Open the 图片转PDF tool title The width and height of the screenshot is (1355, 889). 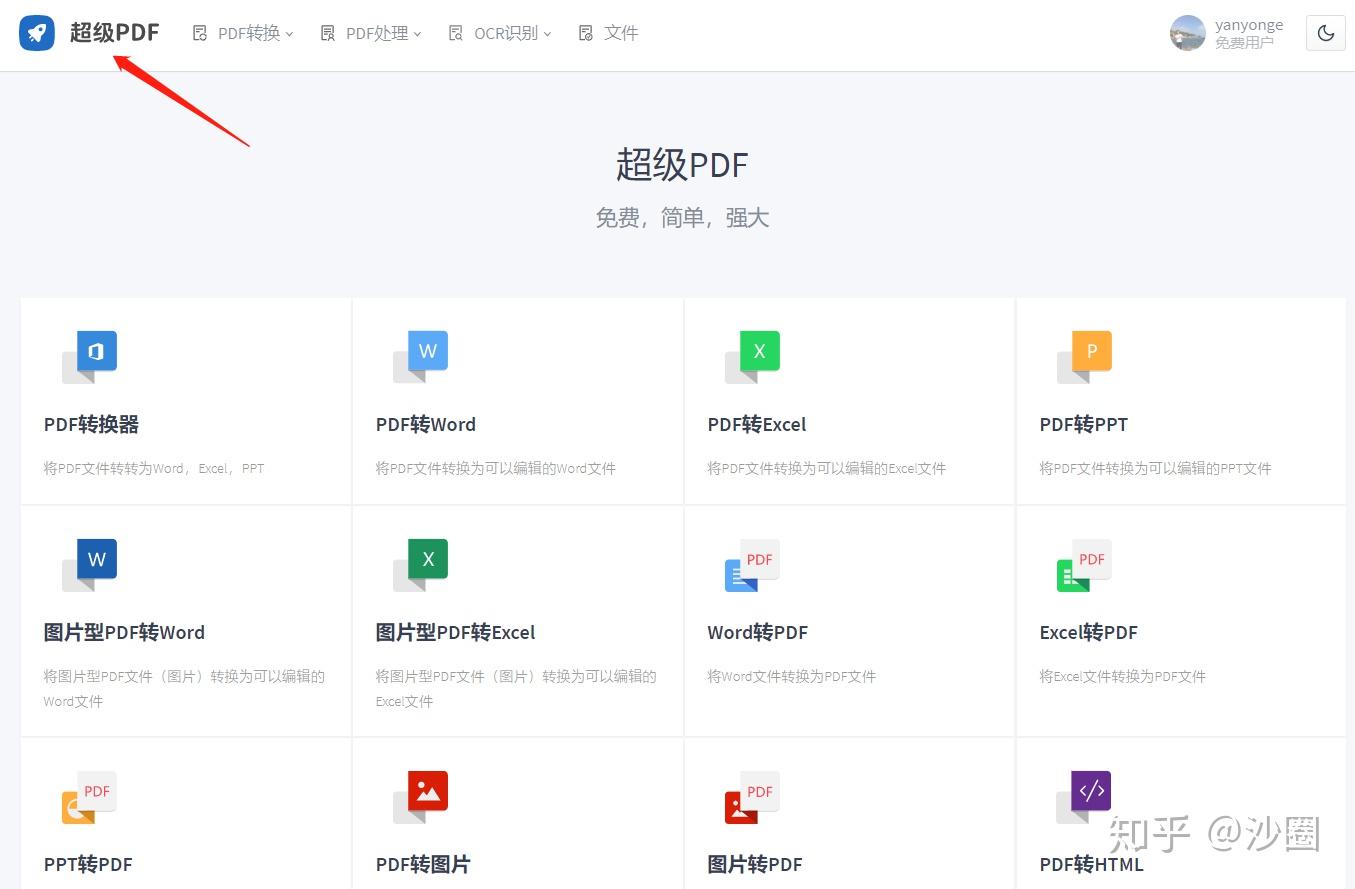pos(755,864)
